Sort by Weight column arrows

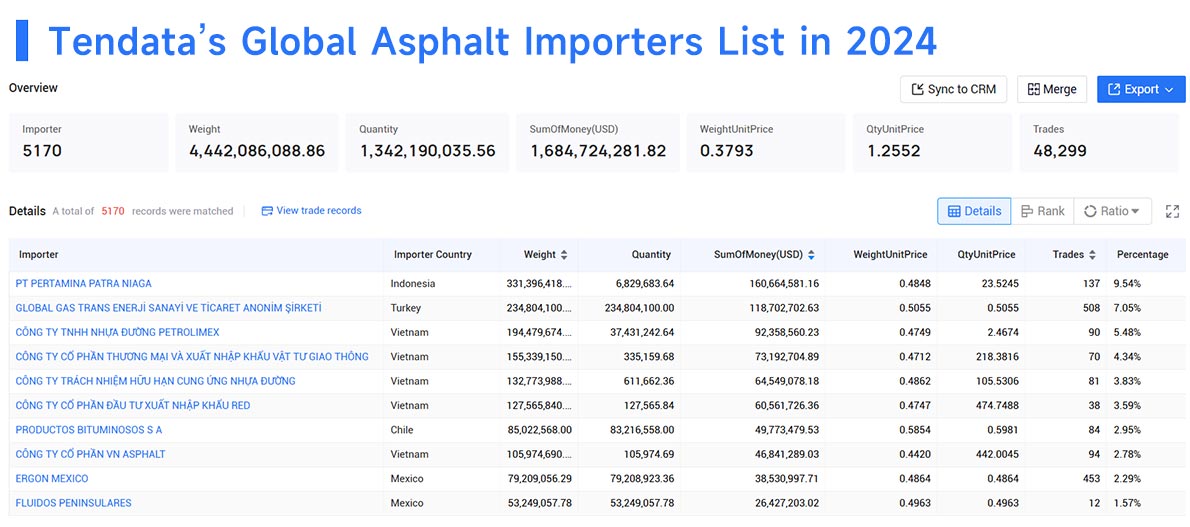(564, 254)
